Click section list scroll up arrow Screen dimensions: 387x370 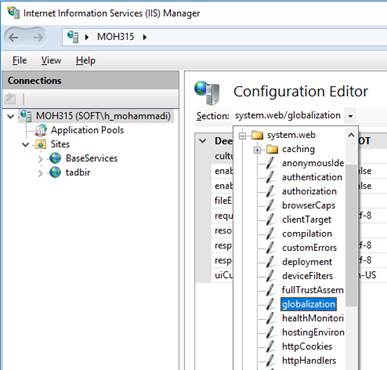point(351,135)
